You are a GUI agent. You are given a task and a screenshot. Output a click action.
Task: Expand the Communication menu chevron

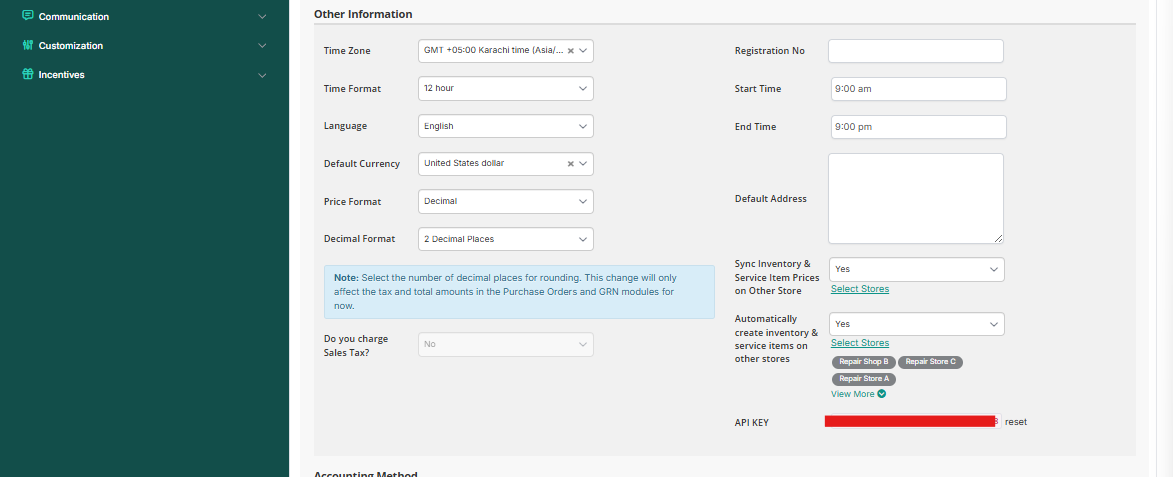point(262,17)
